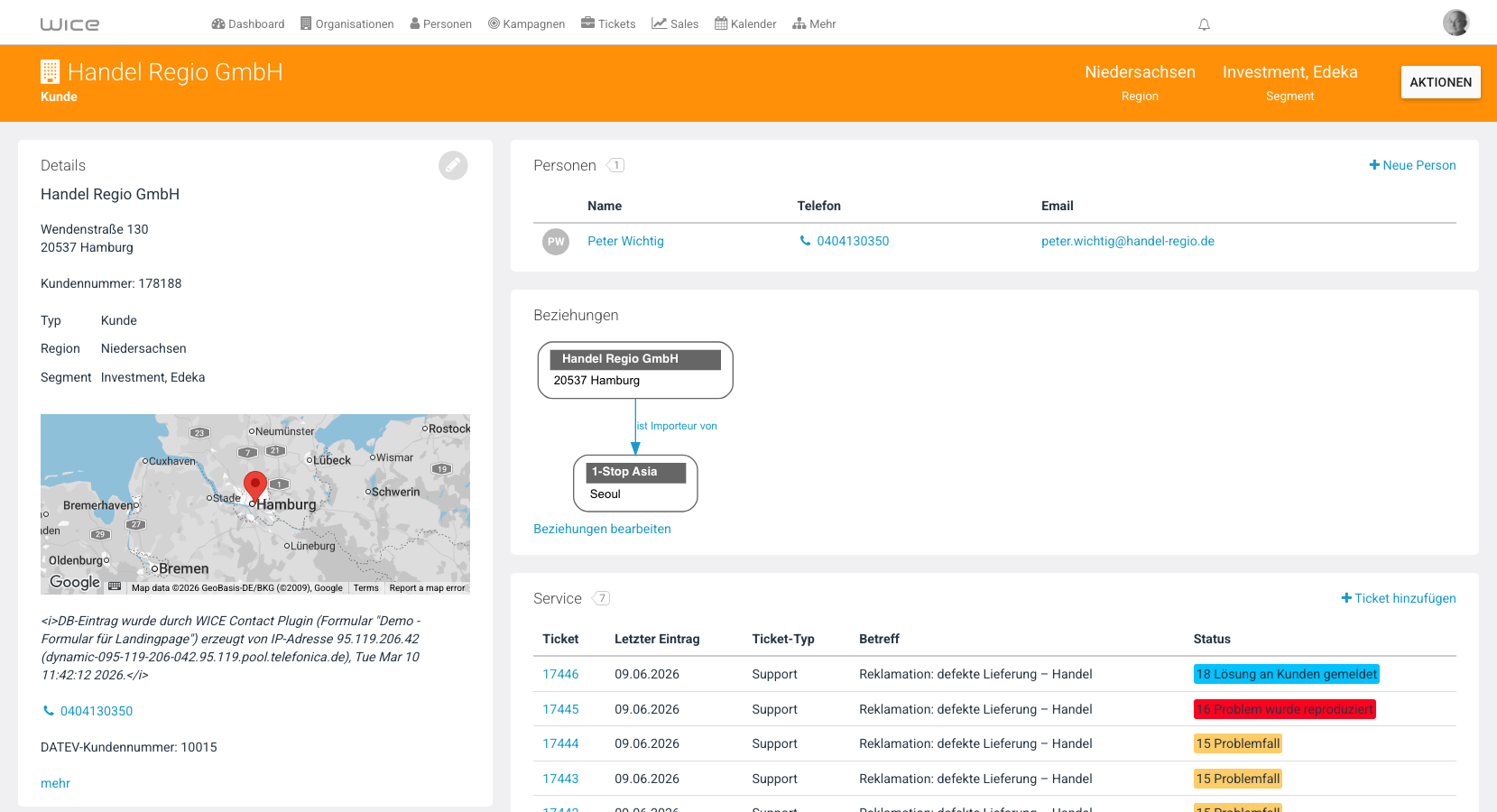Click the building icon beside Handel Regio GmbH

(x=51, y=72)
